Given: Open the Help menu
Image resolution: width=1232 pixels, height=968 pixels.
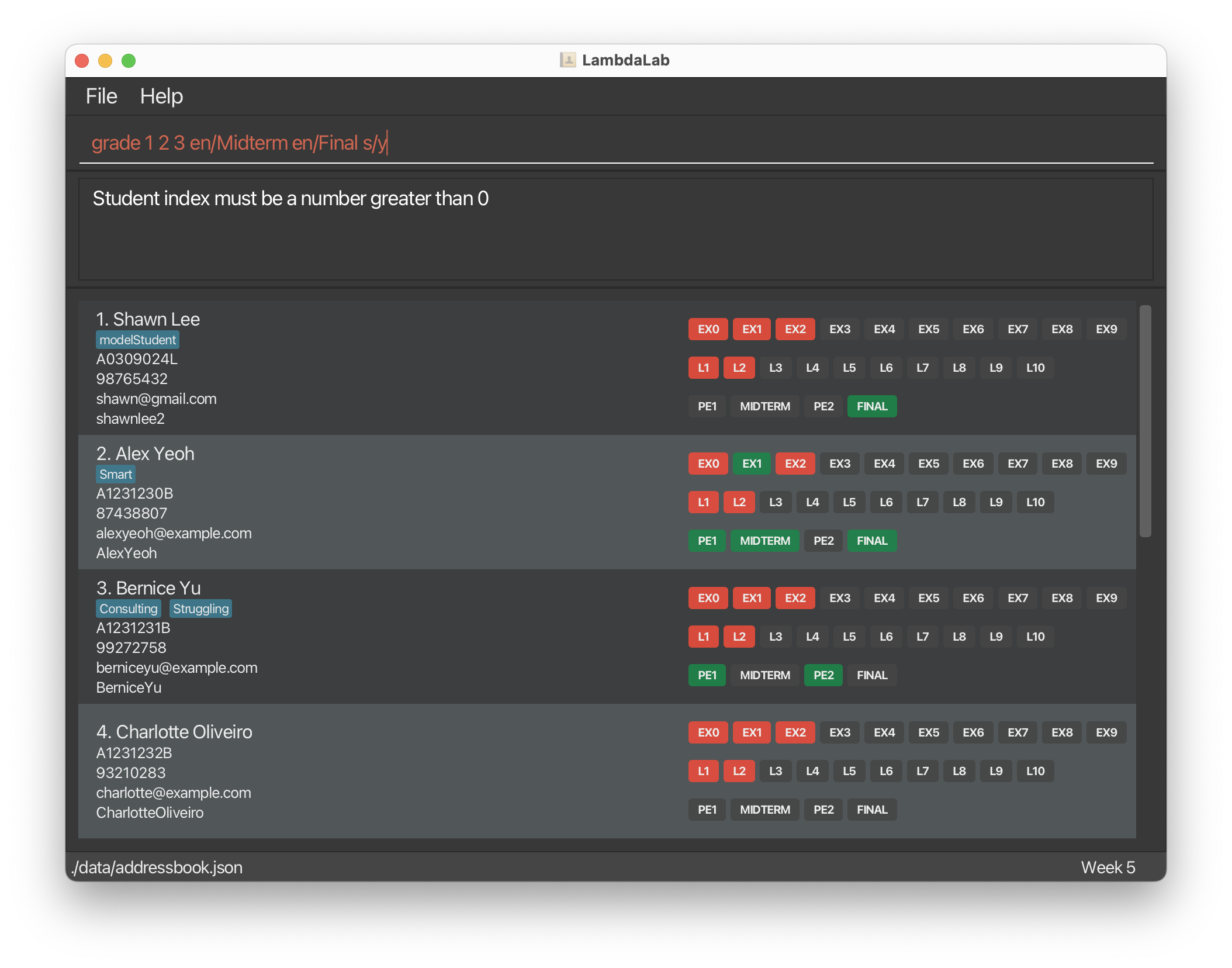Looking at the screenshot, I should click(x=161, y=96).
